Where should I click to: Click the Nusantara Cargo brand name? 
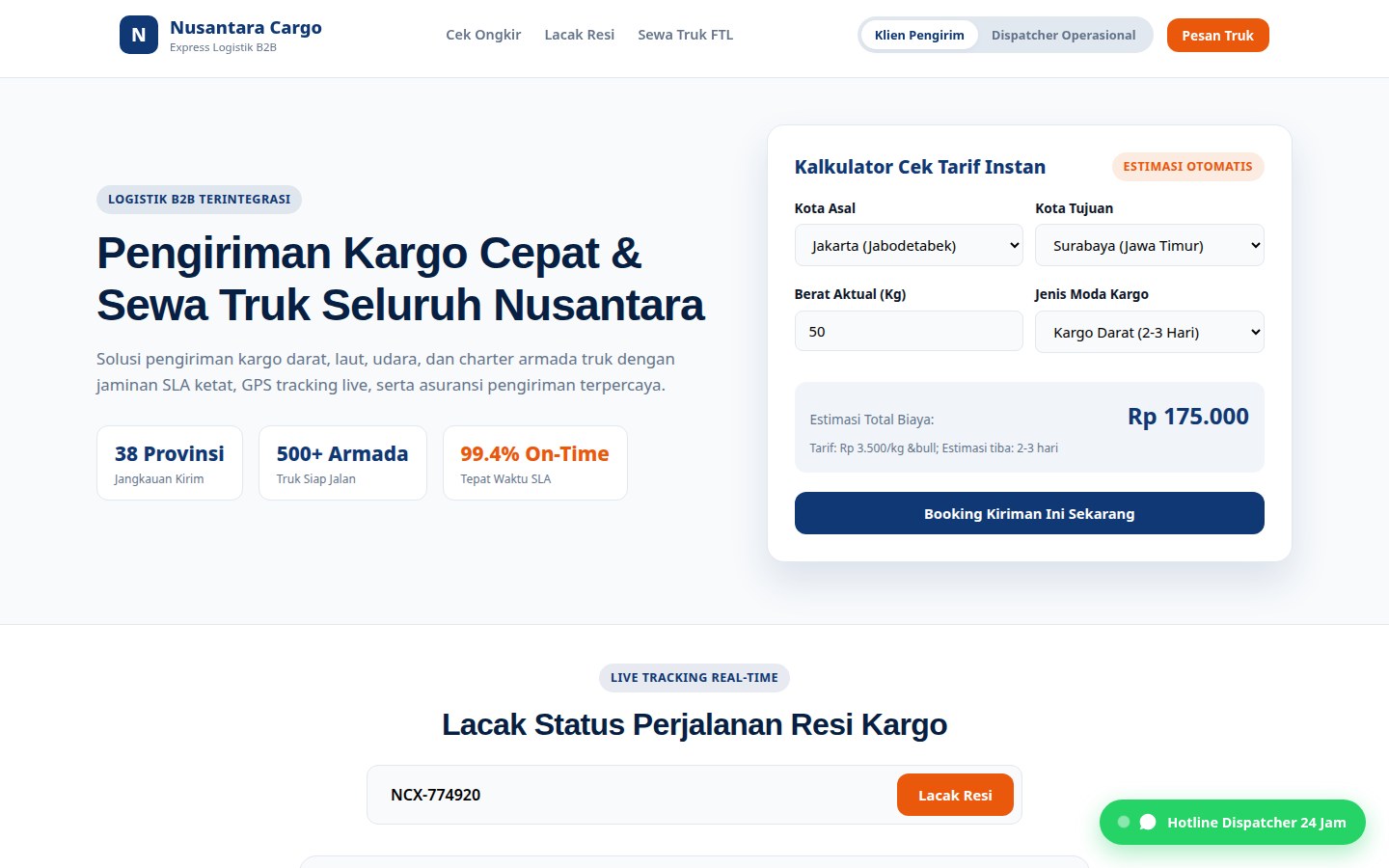point(246,27)
